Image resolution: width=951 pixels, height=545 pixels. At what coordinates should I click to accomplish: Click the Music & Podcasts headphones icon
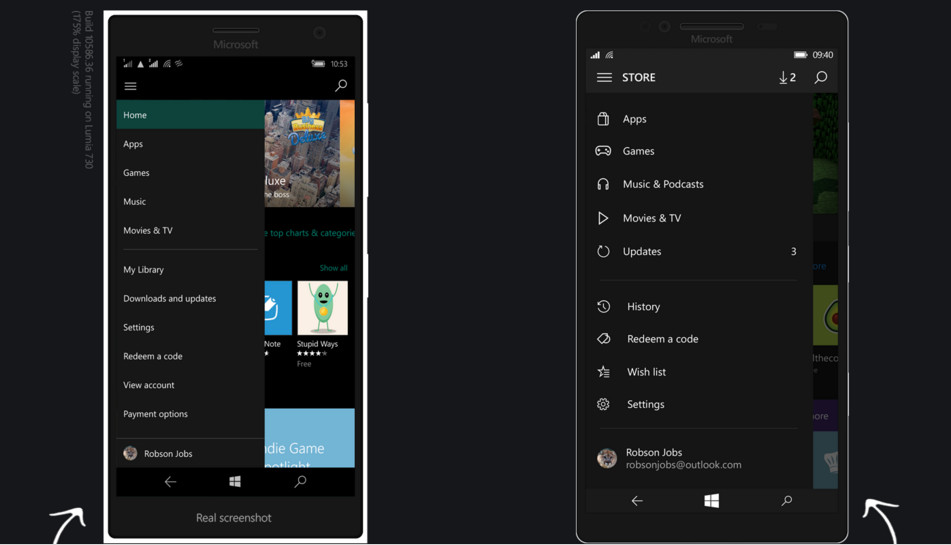pos(603,184)
